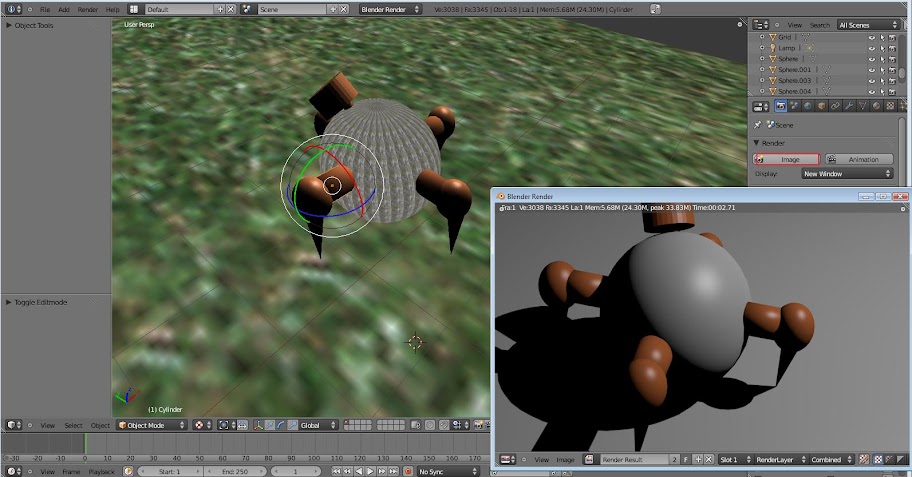Open Constraints properties chain-link tab
The image size is (912, 477).
click(835, 106)
